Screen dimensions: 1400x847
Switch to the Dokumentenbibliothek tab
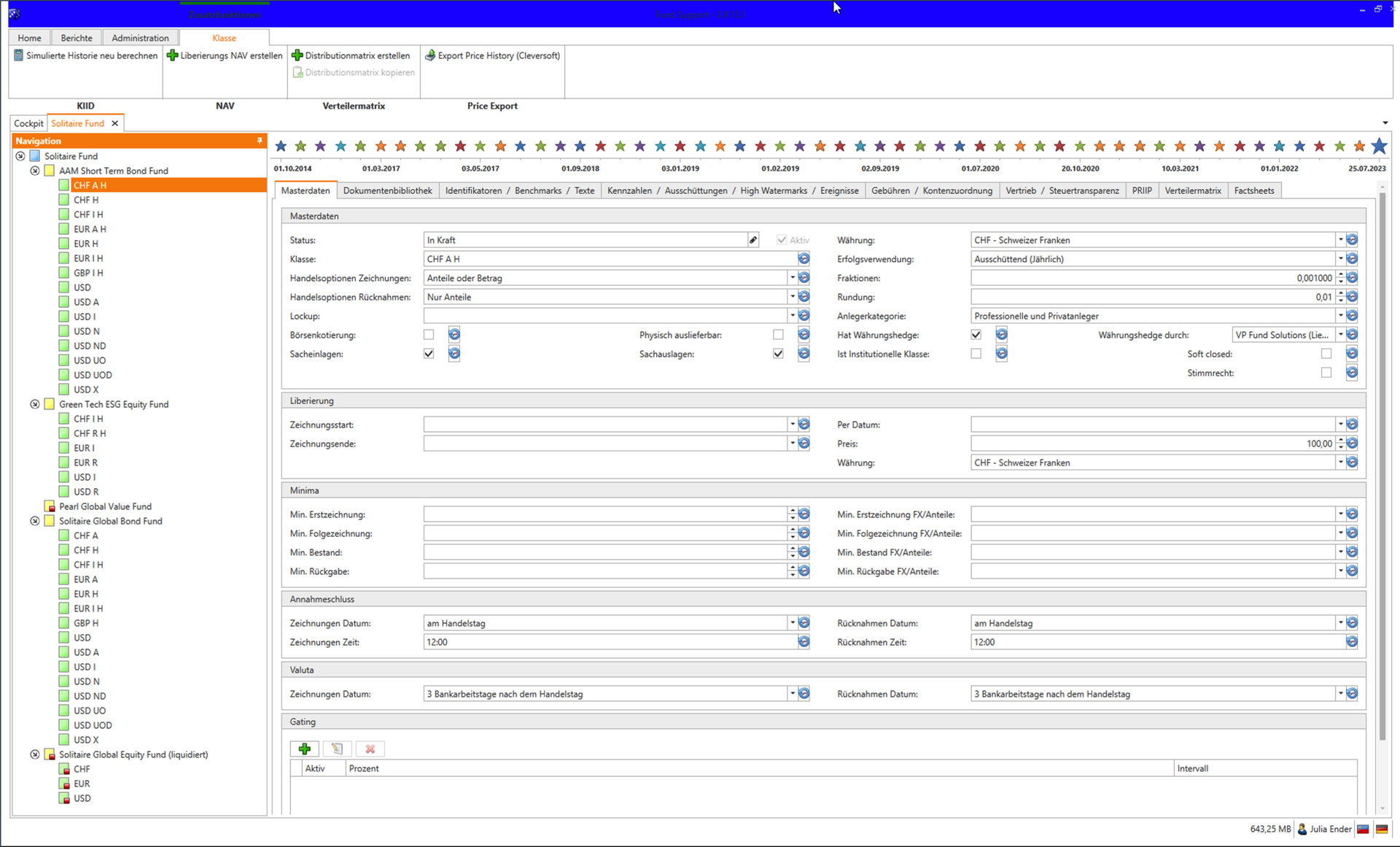coord(387,190)
